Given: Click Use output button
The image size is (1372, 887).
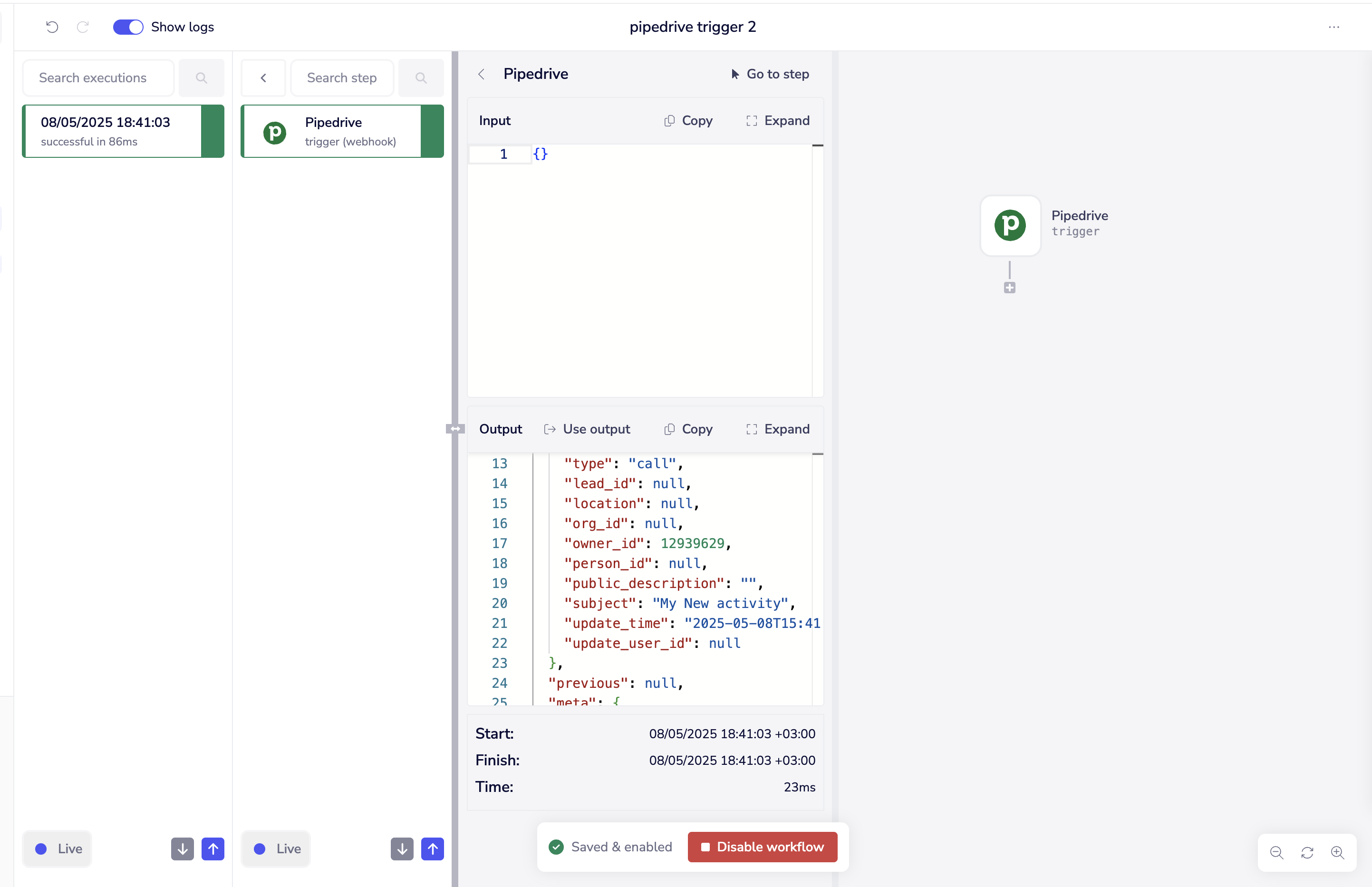Looking at the screenshot, I should [x=587, y=429].
